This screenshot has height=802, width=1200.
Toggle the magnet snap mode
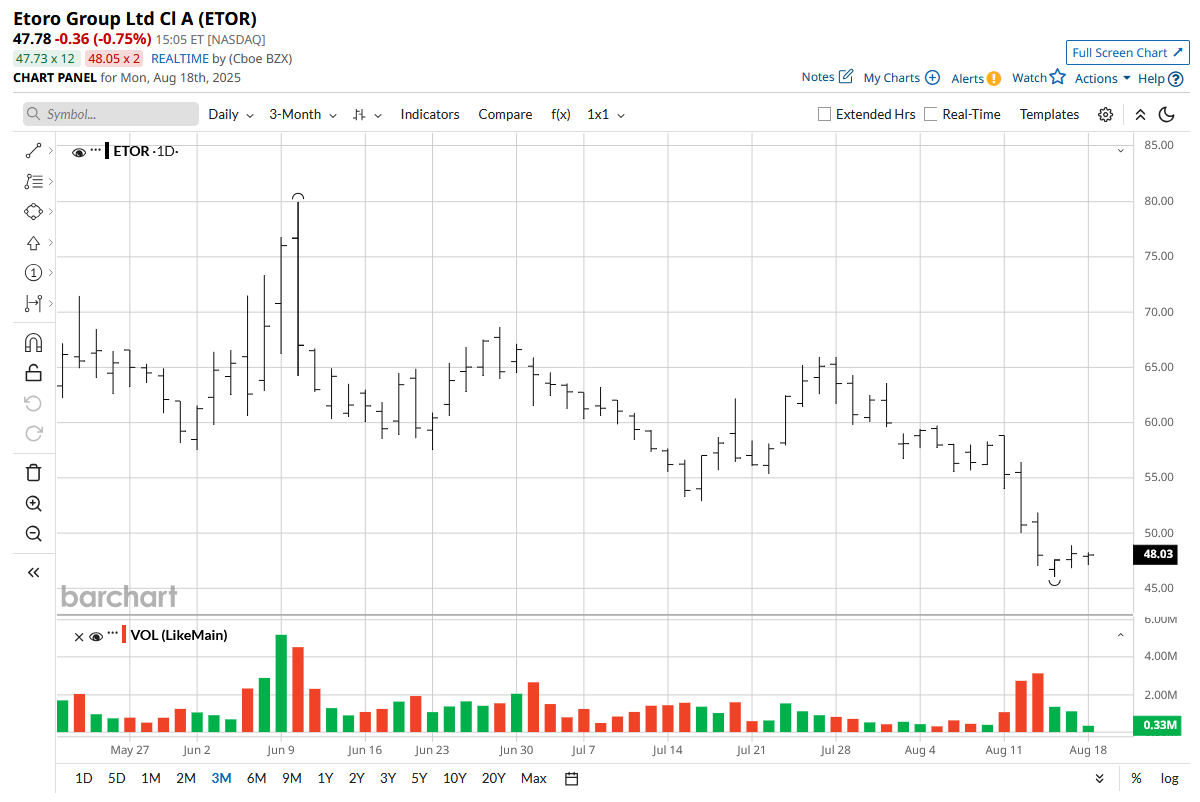click(33, 343)
